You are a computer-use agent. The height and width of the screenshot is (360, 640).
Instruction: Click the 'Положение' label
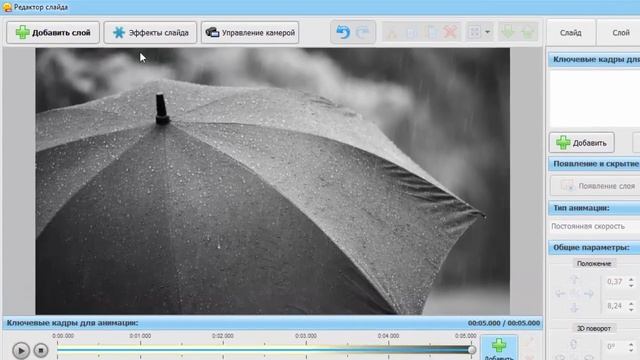(x=593, y=264)
